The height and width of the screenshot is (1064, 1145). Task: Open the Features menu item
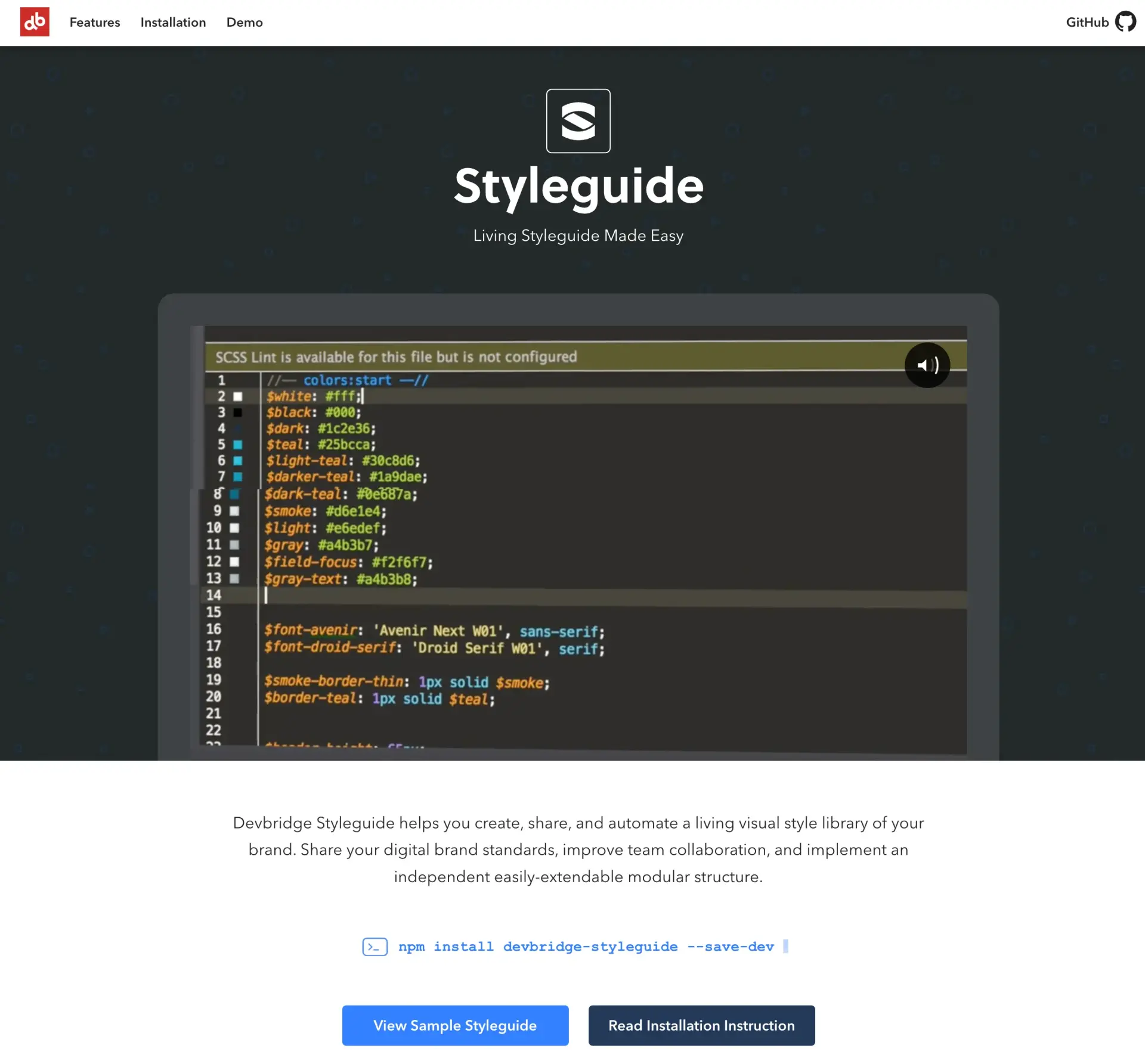[95, 23]
